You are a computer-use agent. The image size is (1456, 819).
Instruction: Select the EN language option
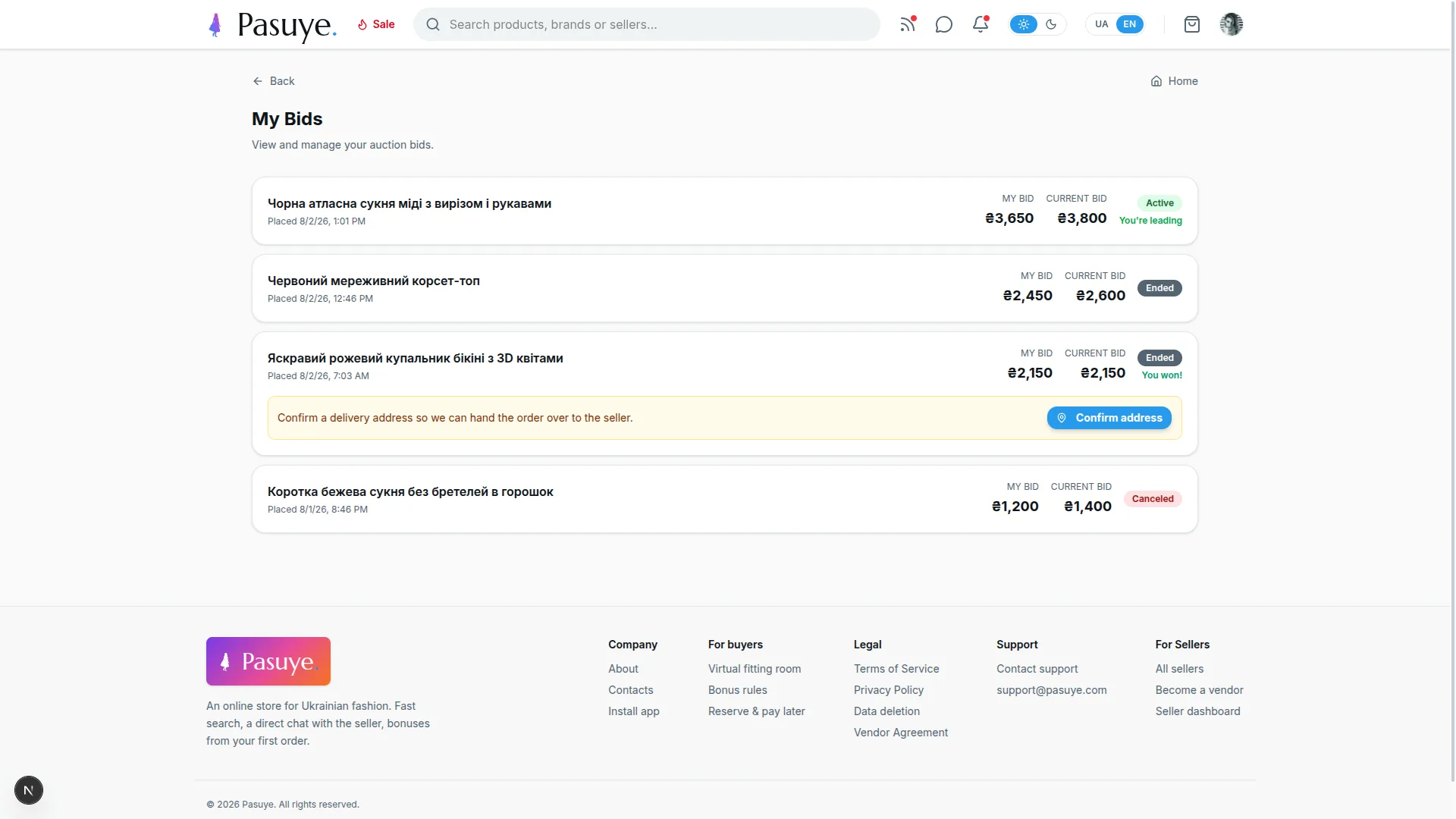click(x=1129, y=24)
